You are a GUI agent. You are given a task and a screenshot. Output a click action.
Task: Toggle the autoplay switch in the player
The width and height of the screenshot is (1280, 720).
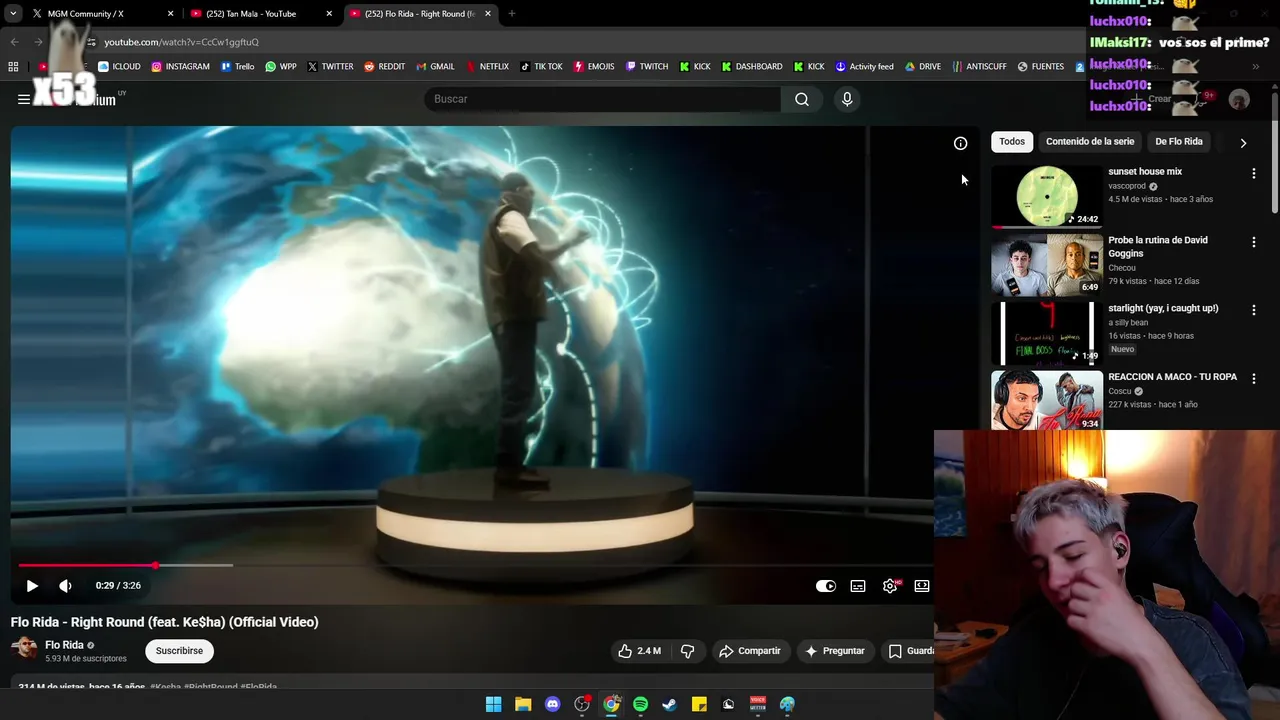(x=826, y=586)
